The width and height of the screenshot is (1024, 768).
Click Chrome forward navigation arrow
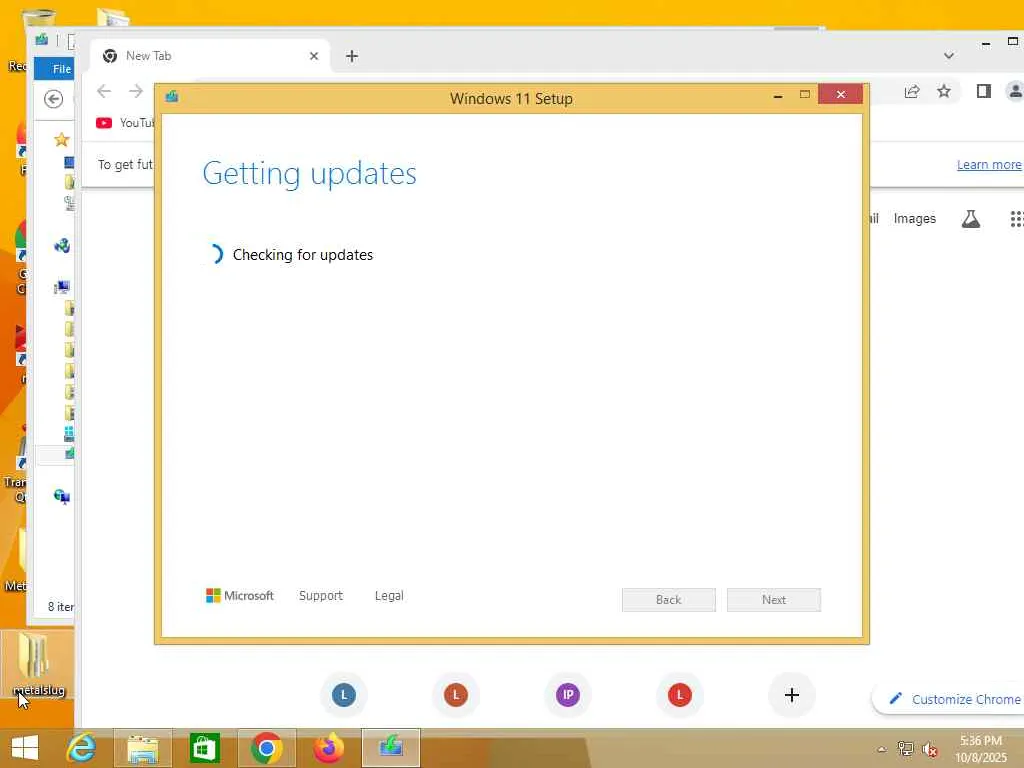tap(136, 91)
